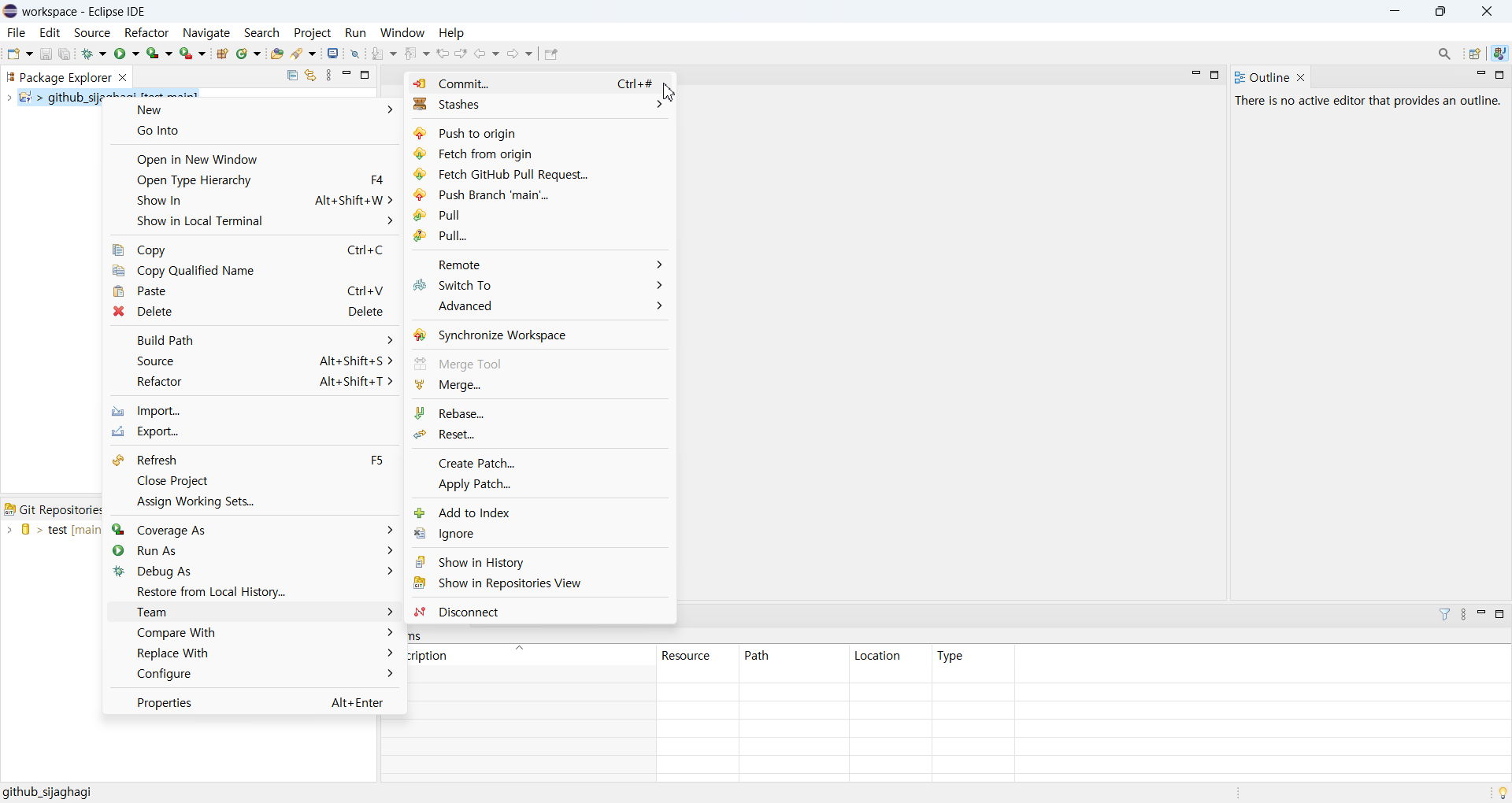Click the Back navigation arrow in the toolbar
The image size is (1512, 803).
(x=480, y=54)
